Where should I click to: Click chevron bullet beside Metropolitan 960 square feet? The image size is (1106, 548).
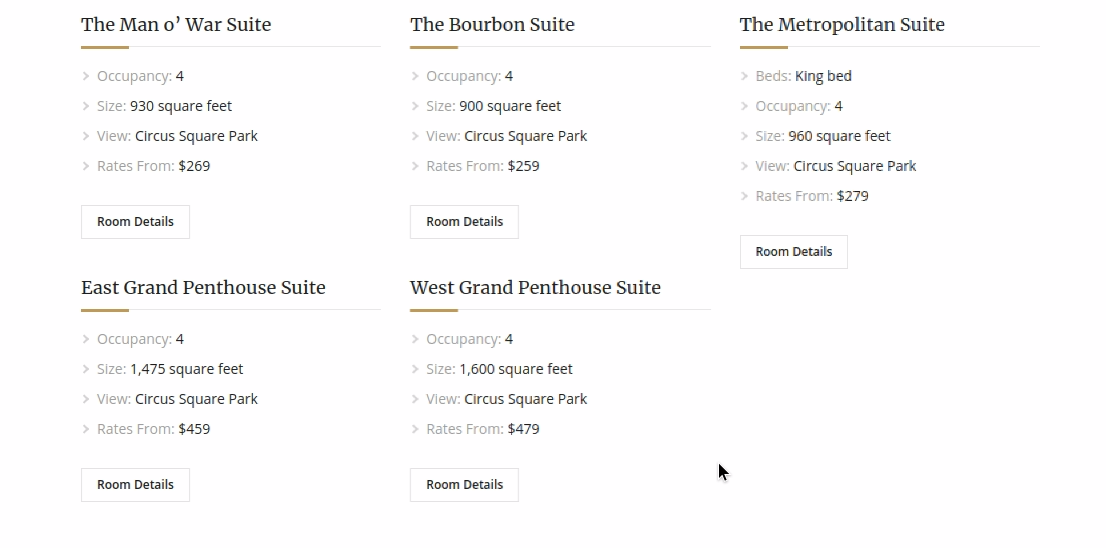(x=745, y=136)
